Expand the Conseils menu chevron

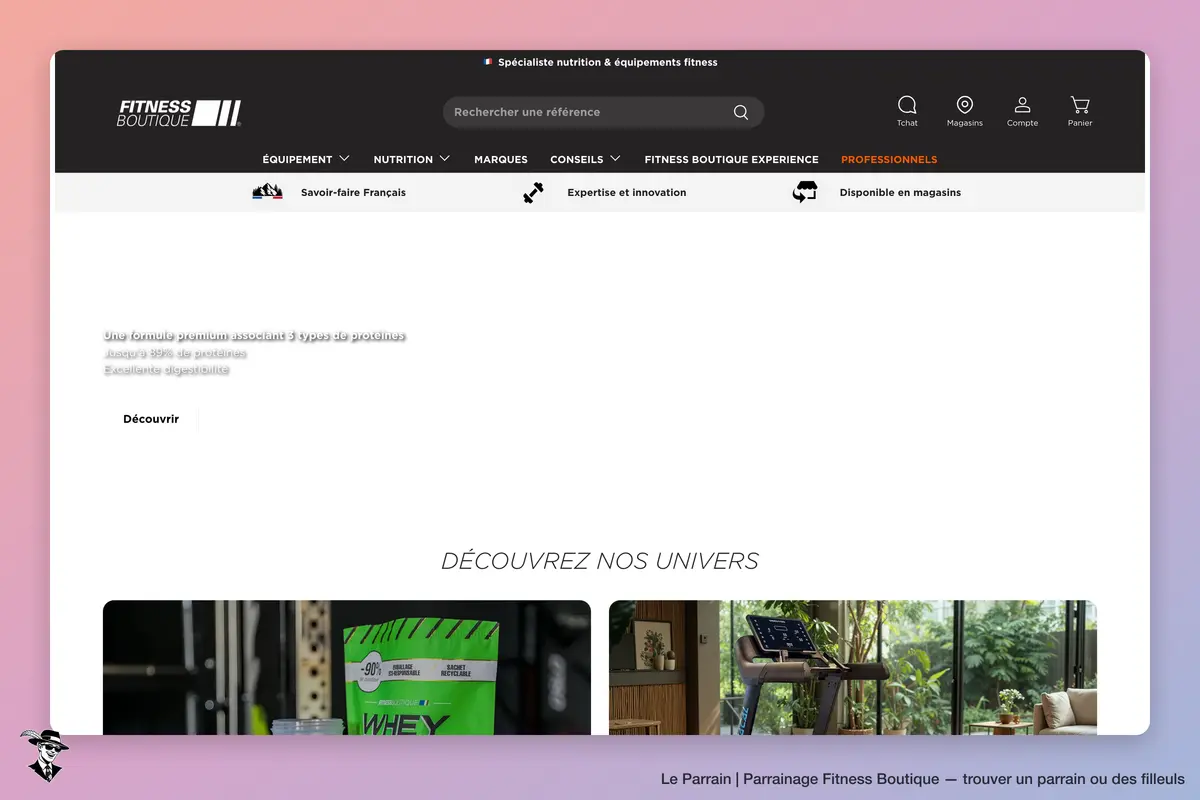pyautogui.click(x=615, y=158)
